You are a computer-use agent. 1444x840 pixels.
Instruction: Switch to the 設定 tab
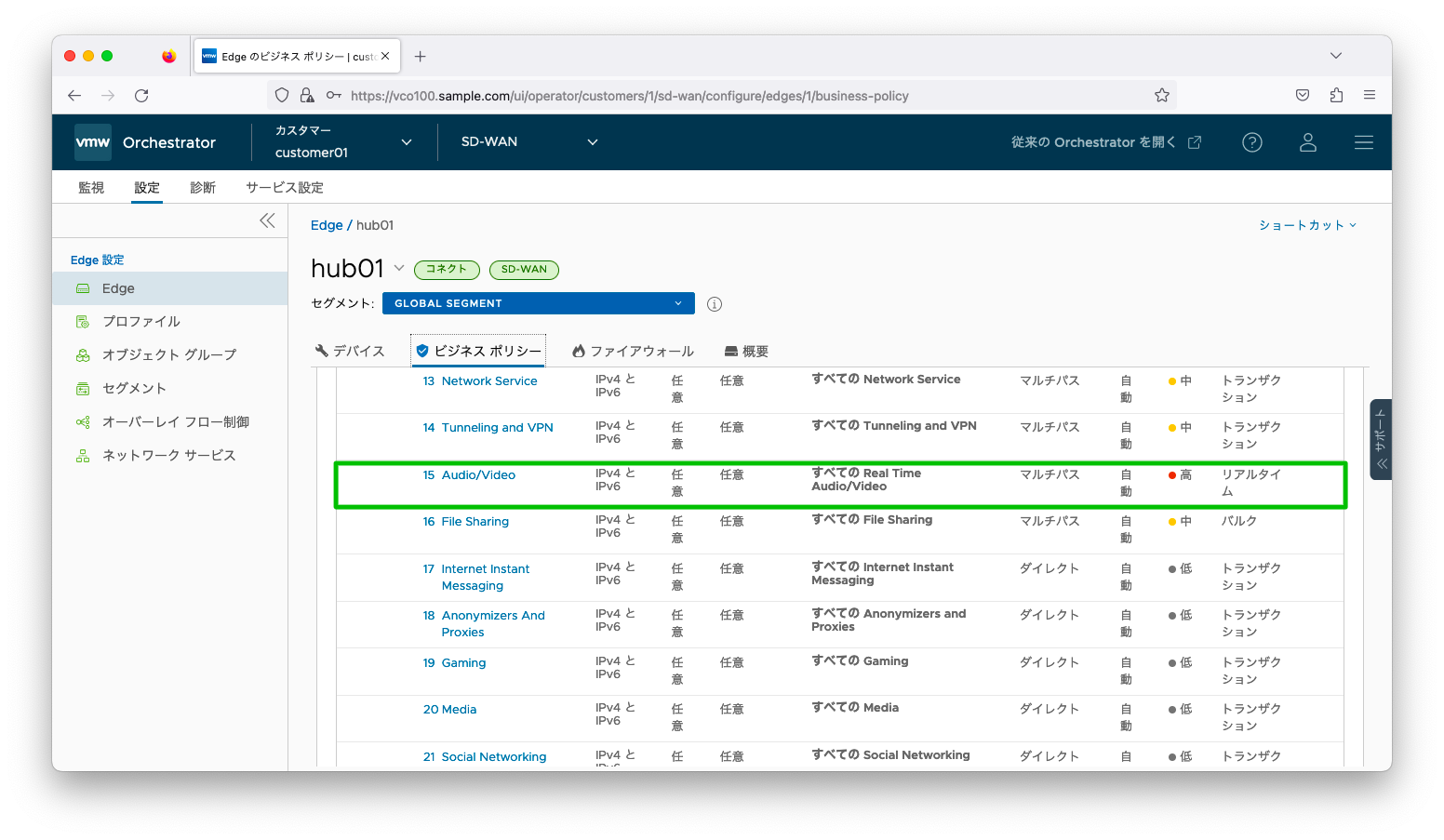tap(147, 187)
